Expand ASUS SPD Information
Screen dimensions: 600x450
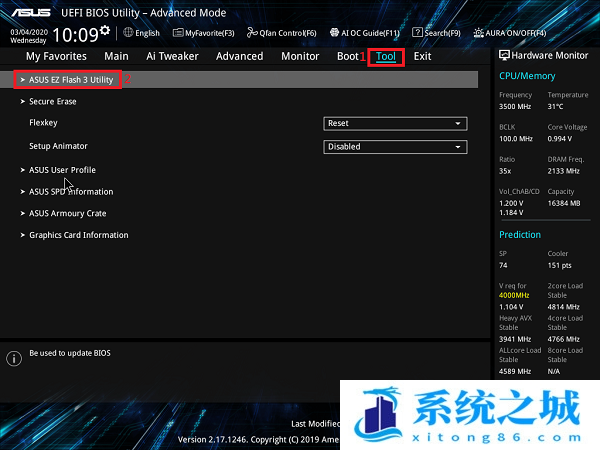(x=71, y=192)
